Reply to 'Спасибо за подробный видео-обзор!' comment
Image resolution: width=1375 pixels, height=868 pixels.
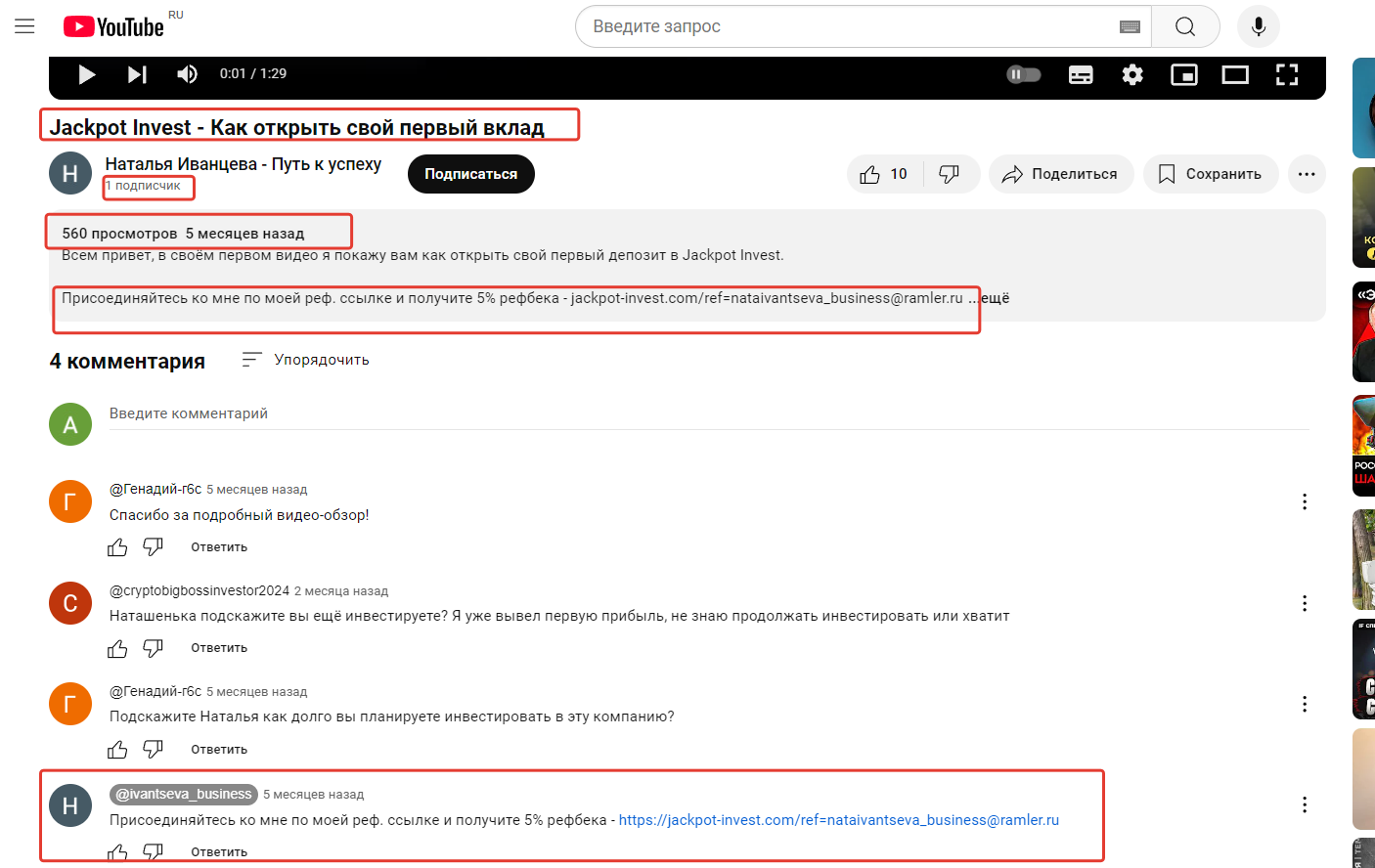click(219, 547)
